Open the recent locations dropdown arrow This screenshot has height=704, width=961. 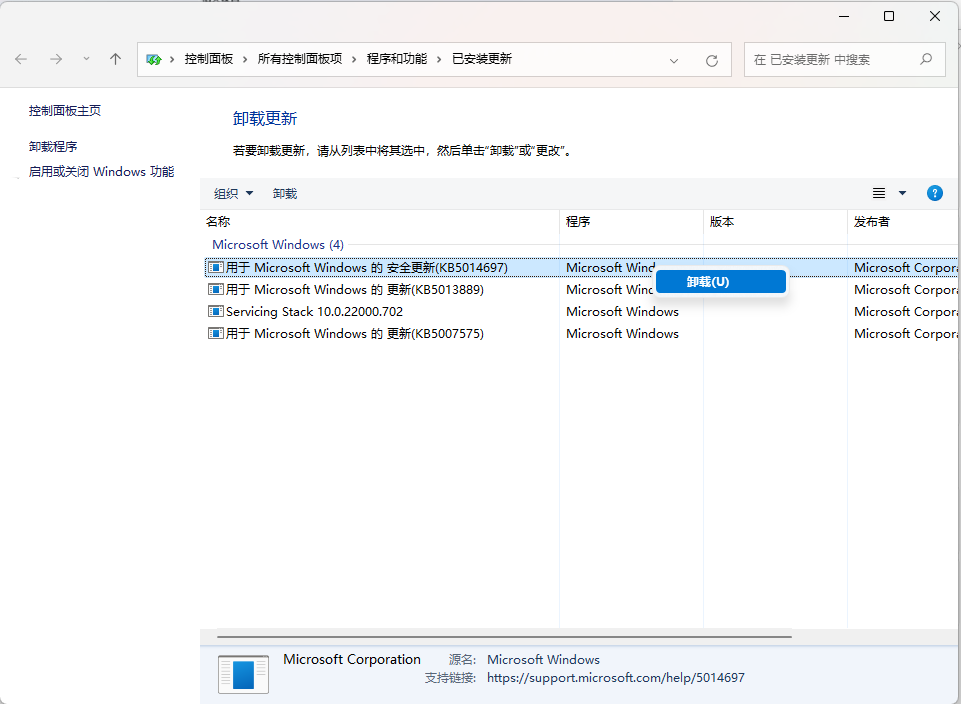point(86,60)
